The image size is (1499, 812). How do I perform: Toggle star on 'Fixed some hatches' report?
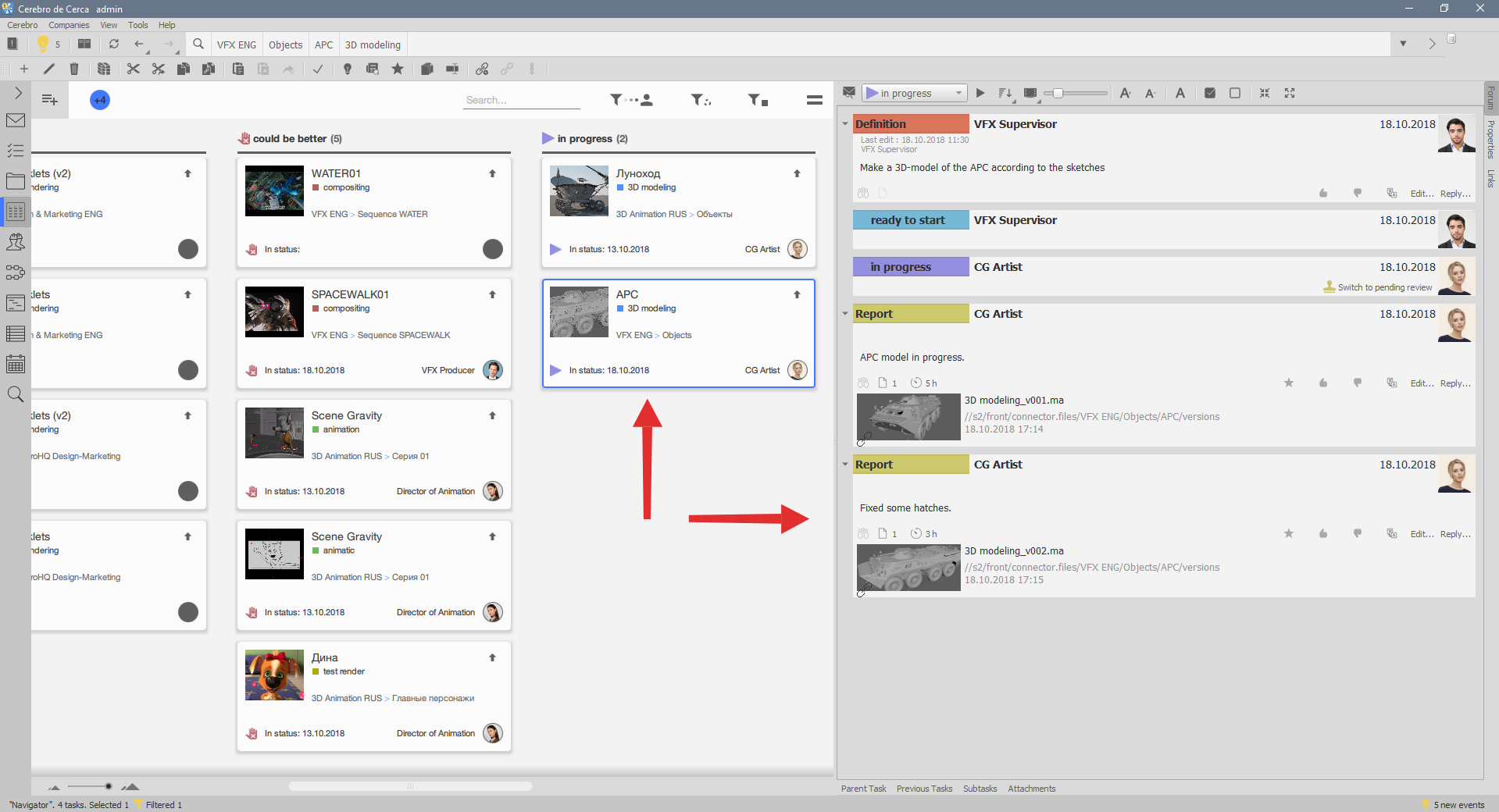click(1289, 534)
